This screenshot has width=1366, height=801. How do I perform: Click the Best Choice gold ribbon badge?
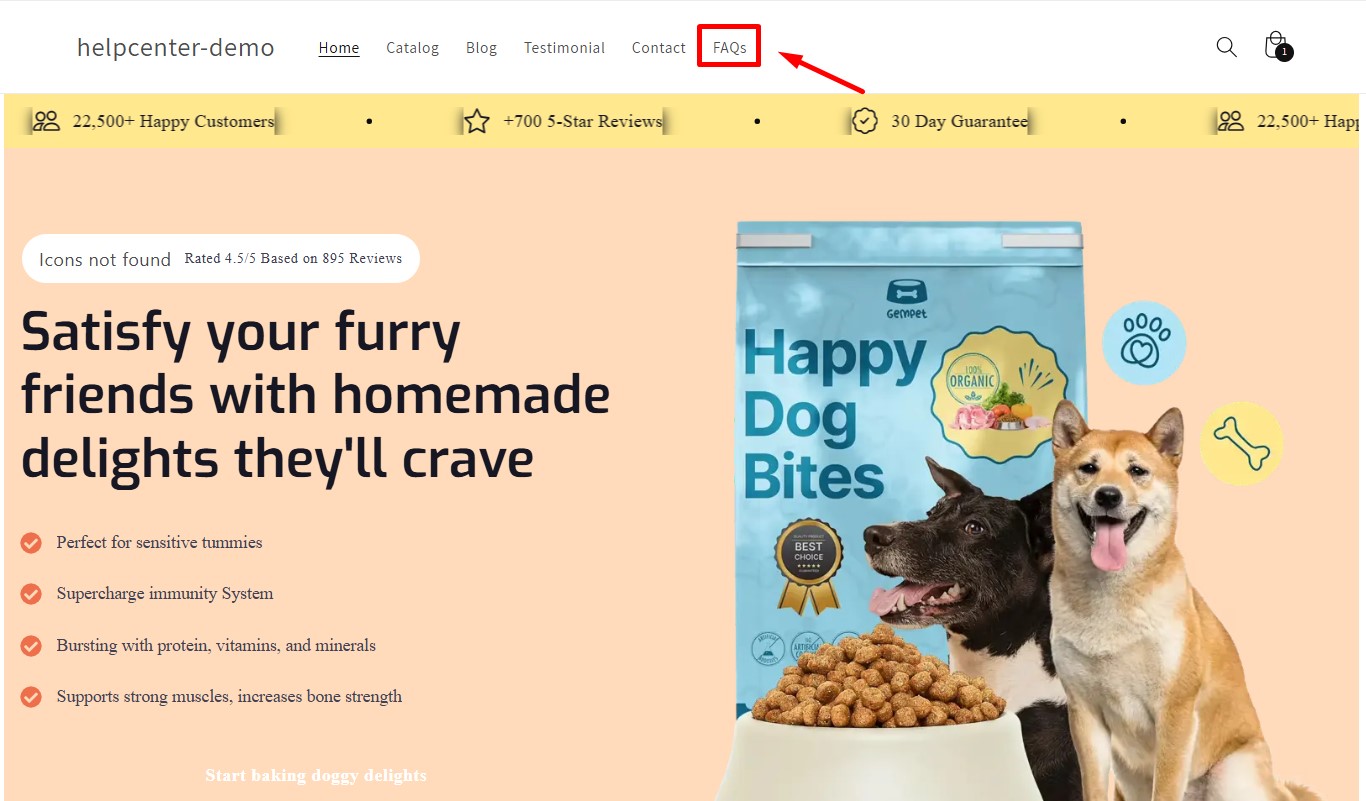[x=809, y=566]
